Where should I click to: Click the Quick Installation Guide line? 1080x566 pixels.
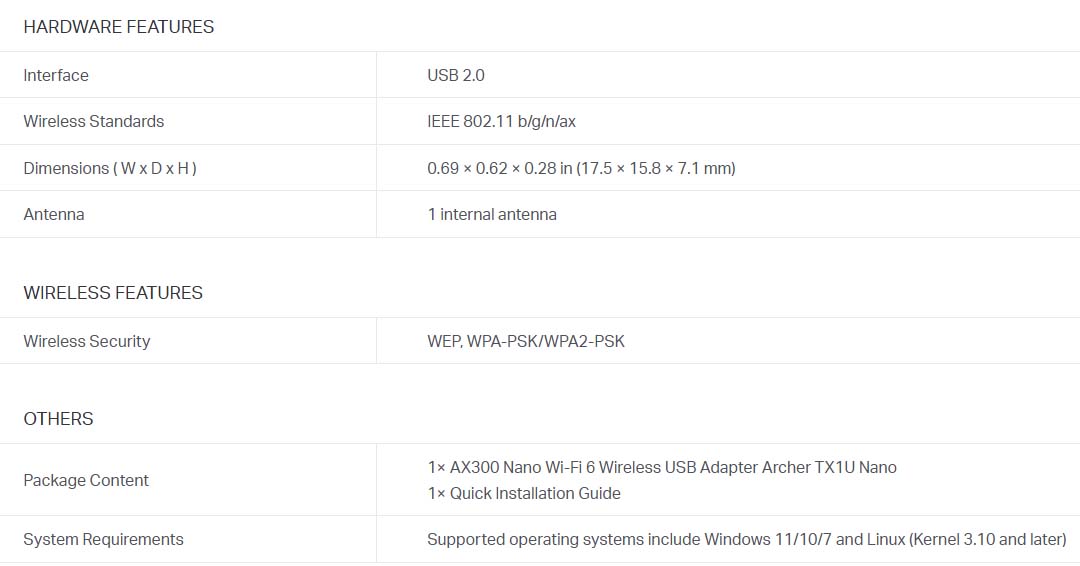[523, 494]
